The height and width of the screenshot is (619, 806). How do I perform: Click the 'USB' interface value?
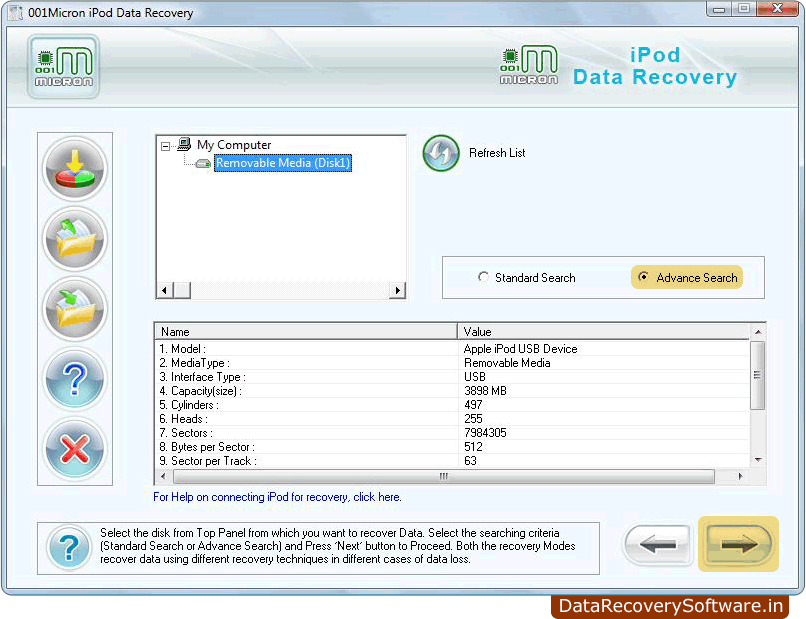(x=475, y=377)
